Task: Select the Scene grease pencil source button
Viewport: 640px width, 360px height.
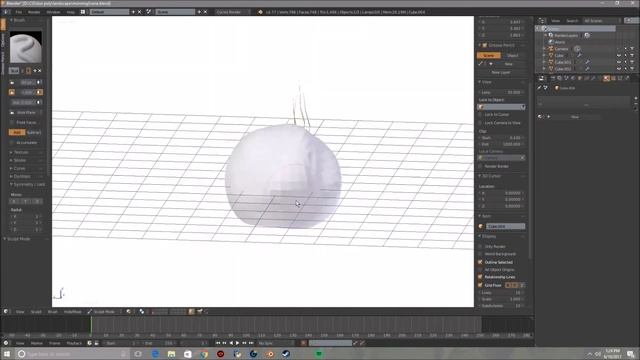Action: 489,56
